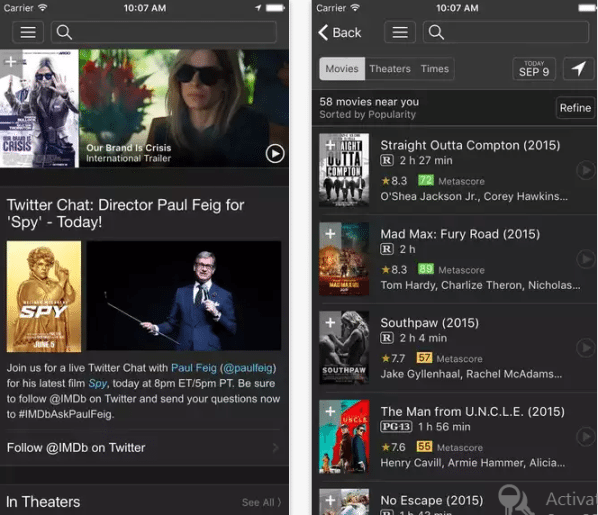Open Straight Outta Compton (2015) title
Viewport: 598px width, 515px height.
coord(470,145)
